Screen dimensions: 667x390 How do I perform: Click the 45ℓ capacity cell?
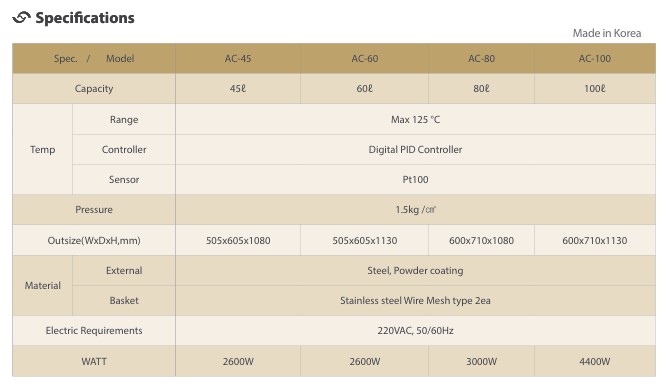click(238, 88)
